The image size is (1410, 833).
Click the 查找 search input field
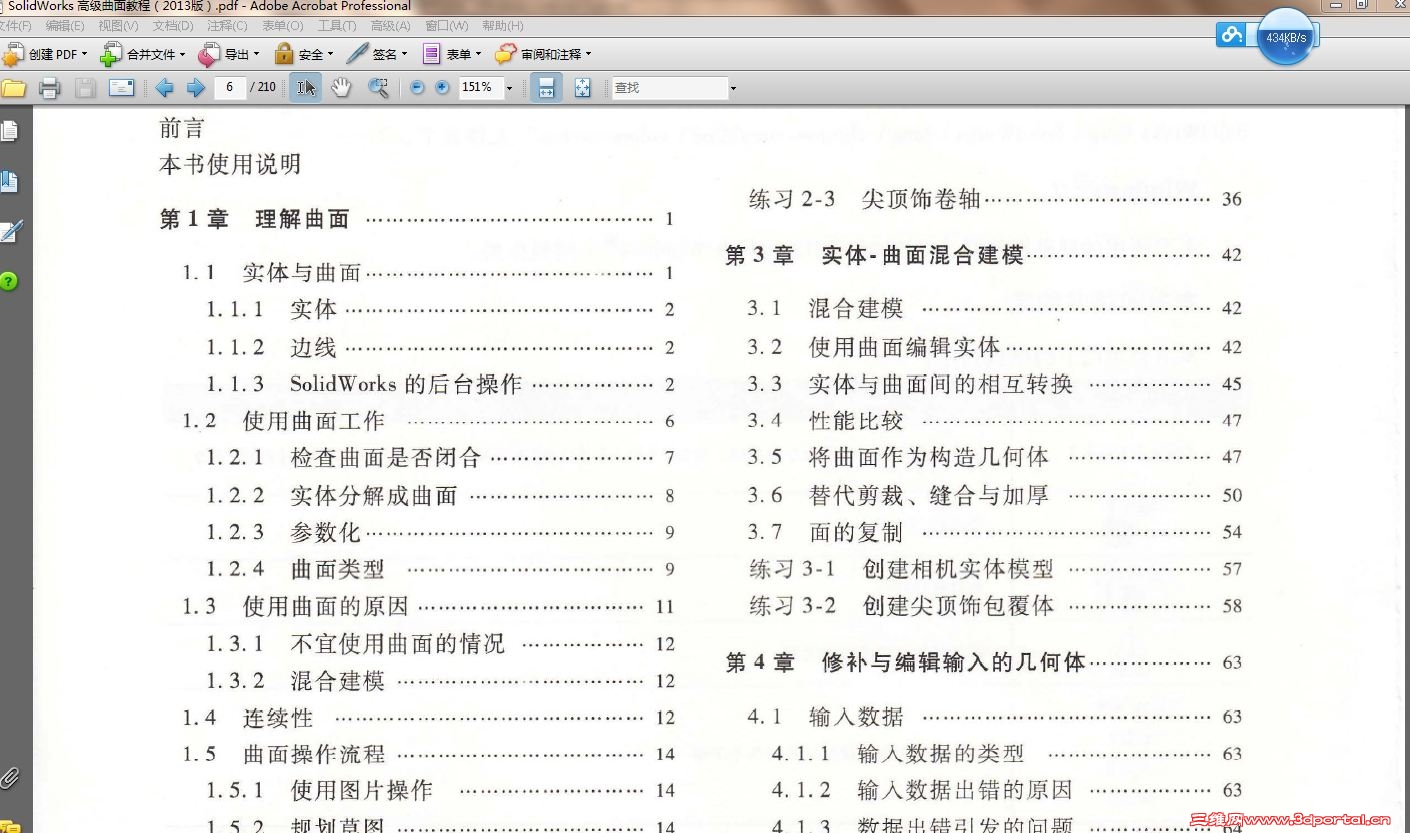(669, 88)
